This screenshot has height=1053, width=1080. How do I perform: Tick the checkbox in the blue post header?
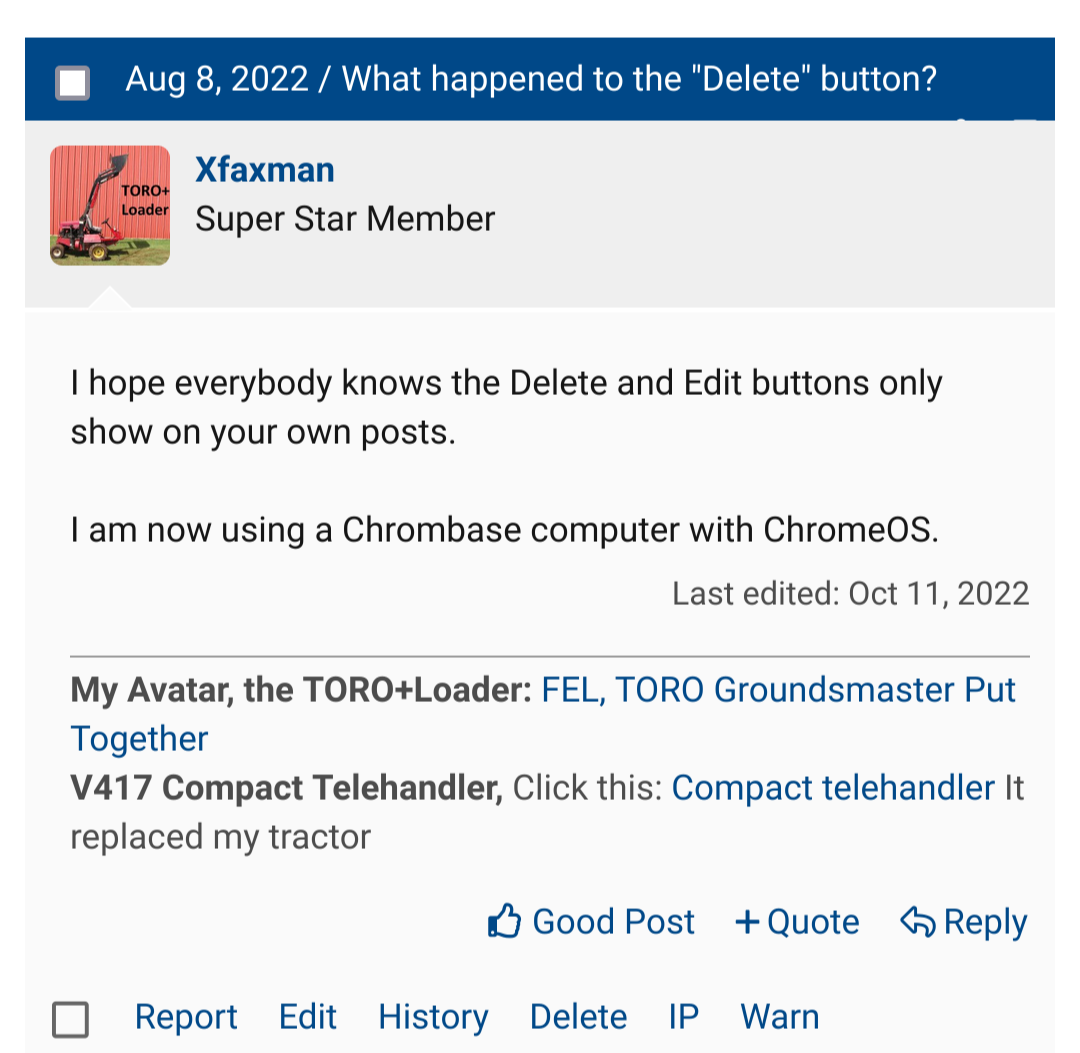(72, 82)
